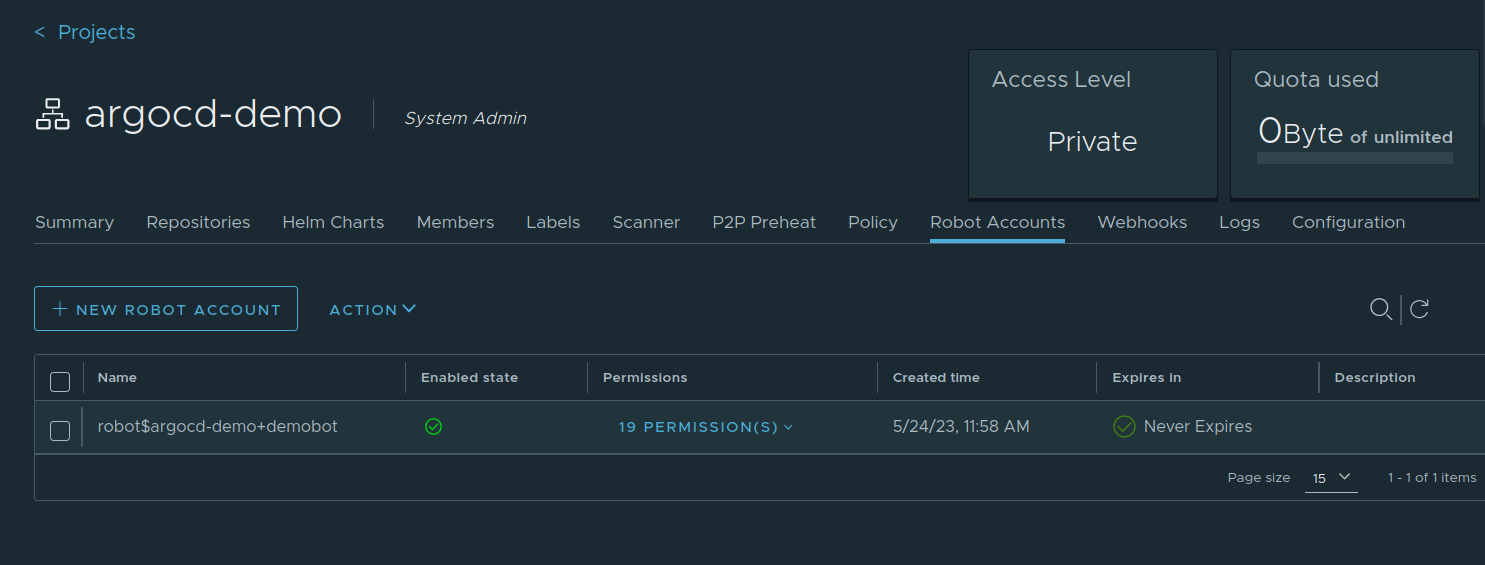This screenshot has width=1485, height=565.
Task: Click the search magnifier icon
Action: (x=1381, y=309)
